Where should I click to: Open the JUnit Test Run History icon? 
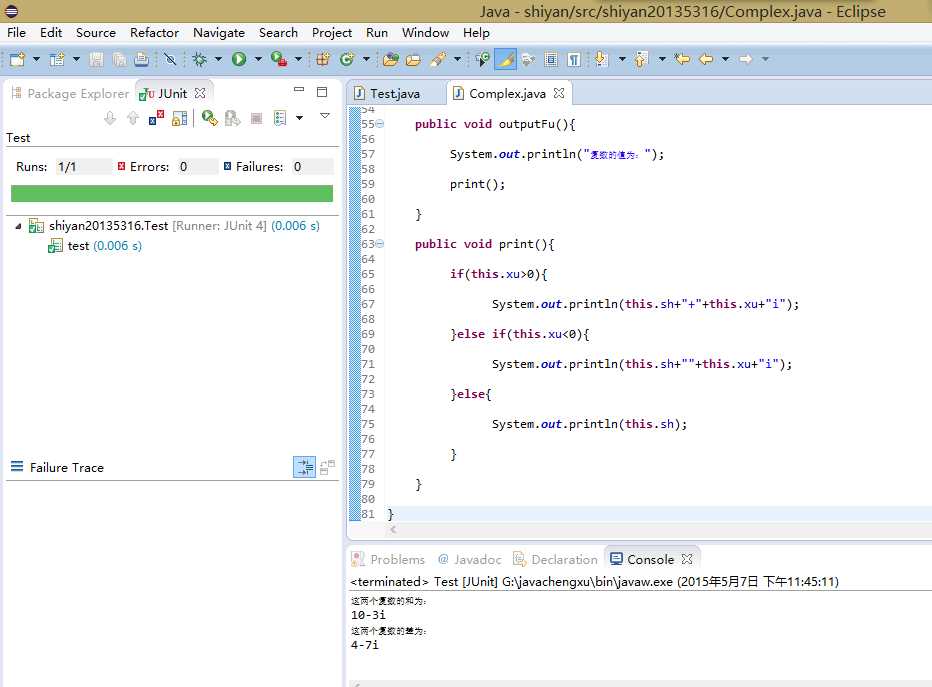(280, 118)
